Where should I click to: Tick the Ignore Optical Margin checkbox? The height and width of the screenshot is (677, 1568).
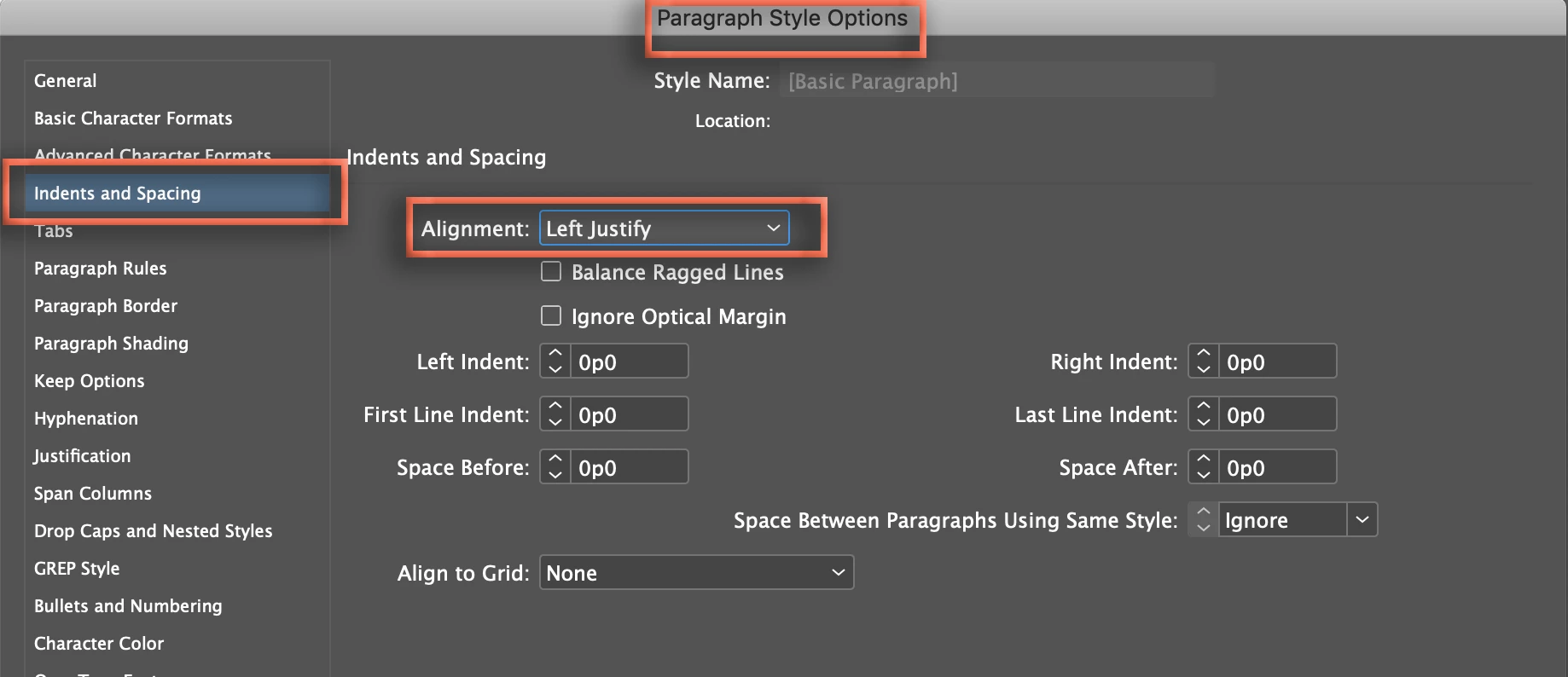[x=552, y=316]
